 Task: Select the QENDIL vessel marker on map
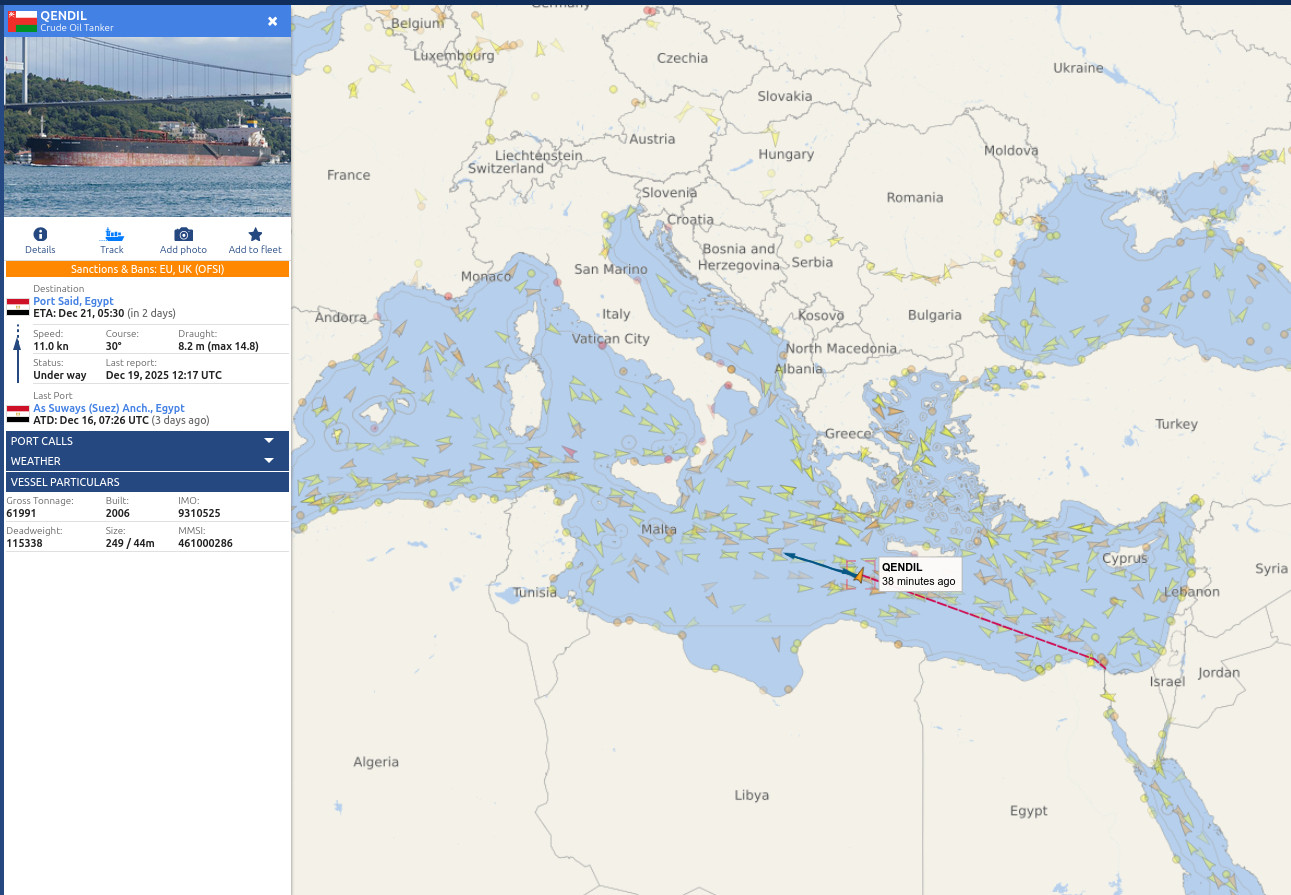point(858,574)
